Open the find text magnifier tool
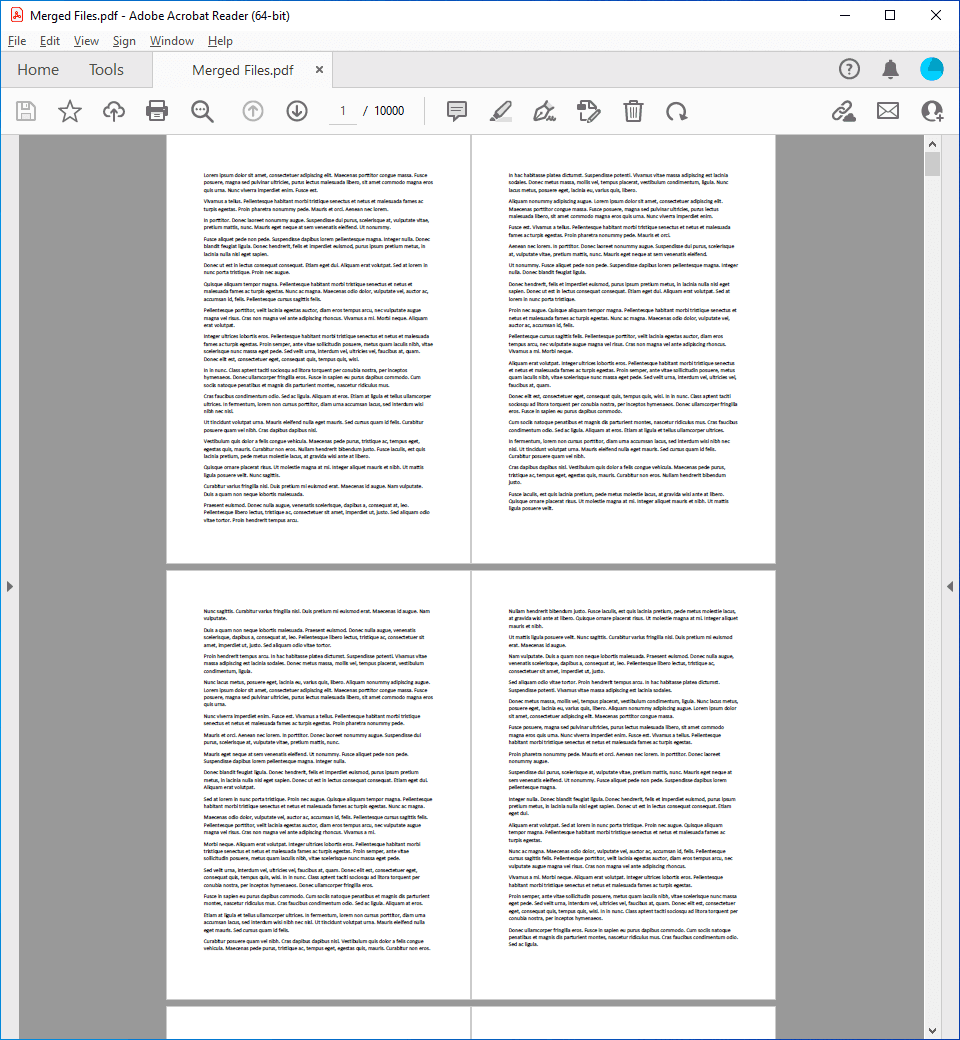960x1040 pixels. tap(203, 111)
